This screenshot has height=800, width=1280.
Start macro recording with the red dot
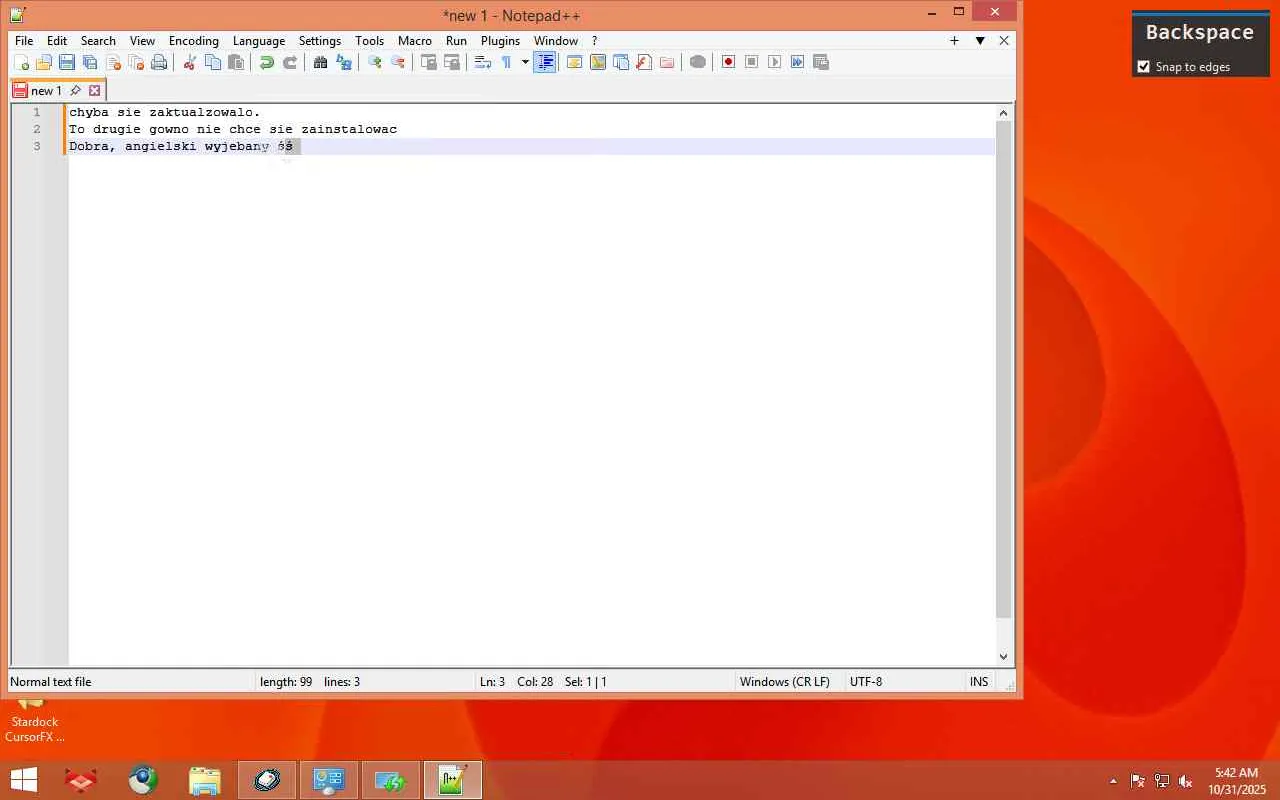coord(728,62)
